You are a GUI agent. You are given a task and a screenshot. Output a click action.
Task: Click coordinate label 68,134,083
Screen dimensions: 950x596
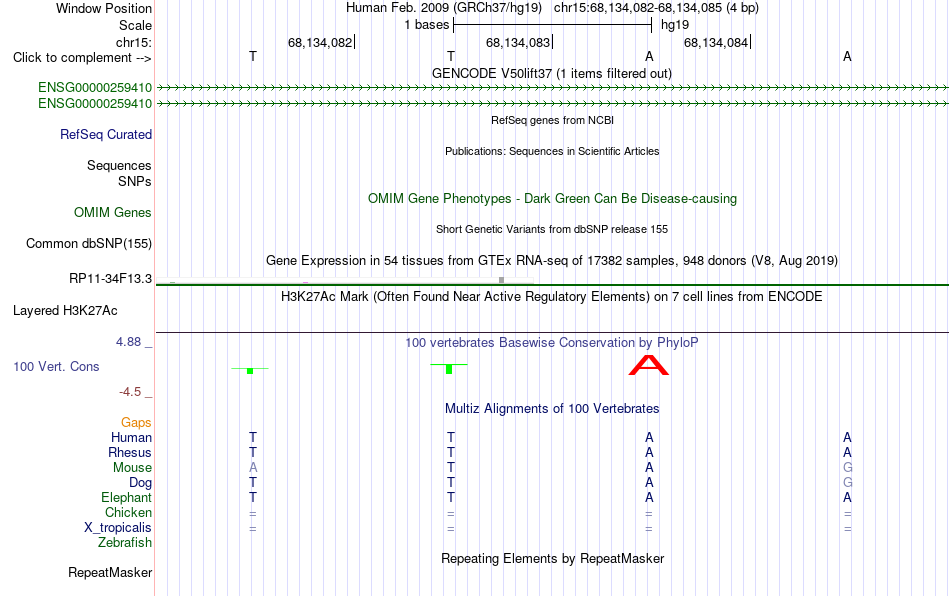click(518, 42)
